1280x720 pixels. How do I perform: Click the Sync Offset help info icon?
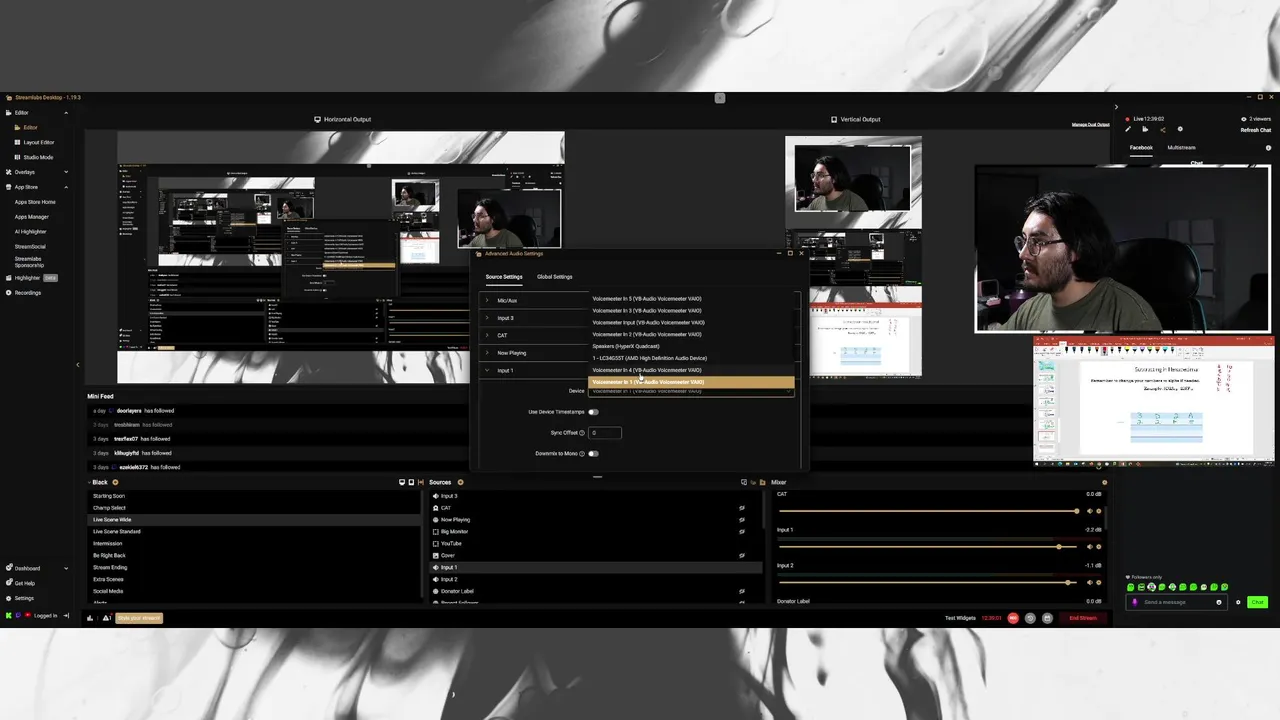[x=582, y=433]
